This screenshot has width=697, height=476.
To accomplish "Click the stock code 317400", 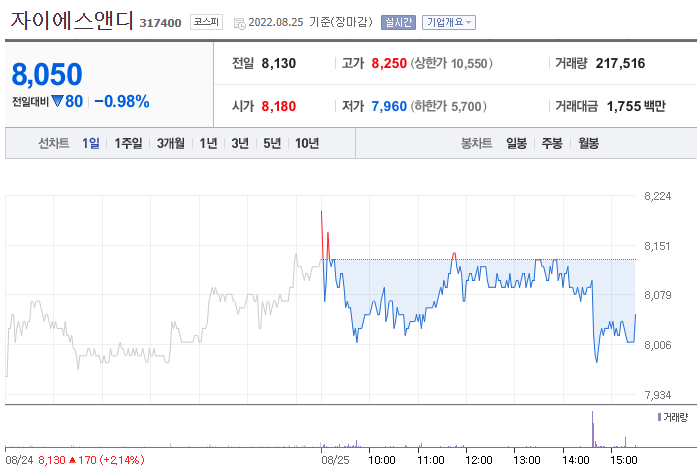I will coord(160,23).
